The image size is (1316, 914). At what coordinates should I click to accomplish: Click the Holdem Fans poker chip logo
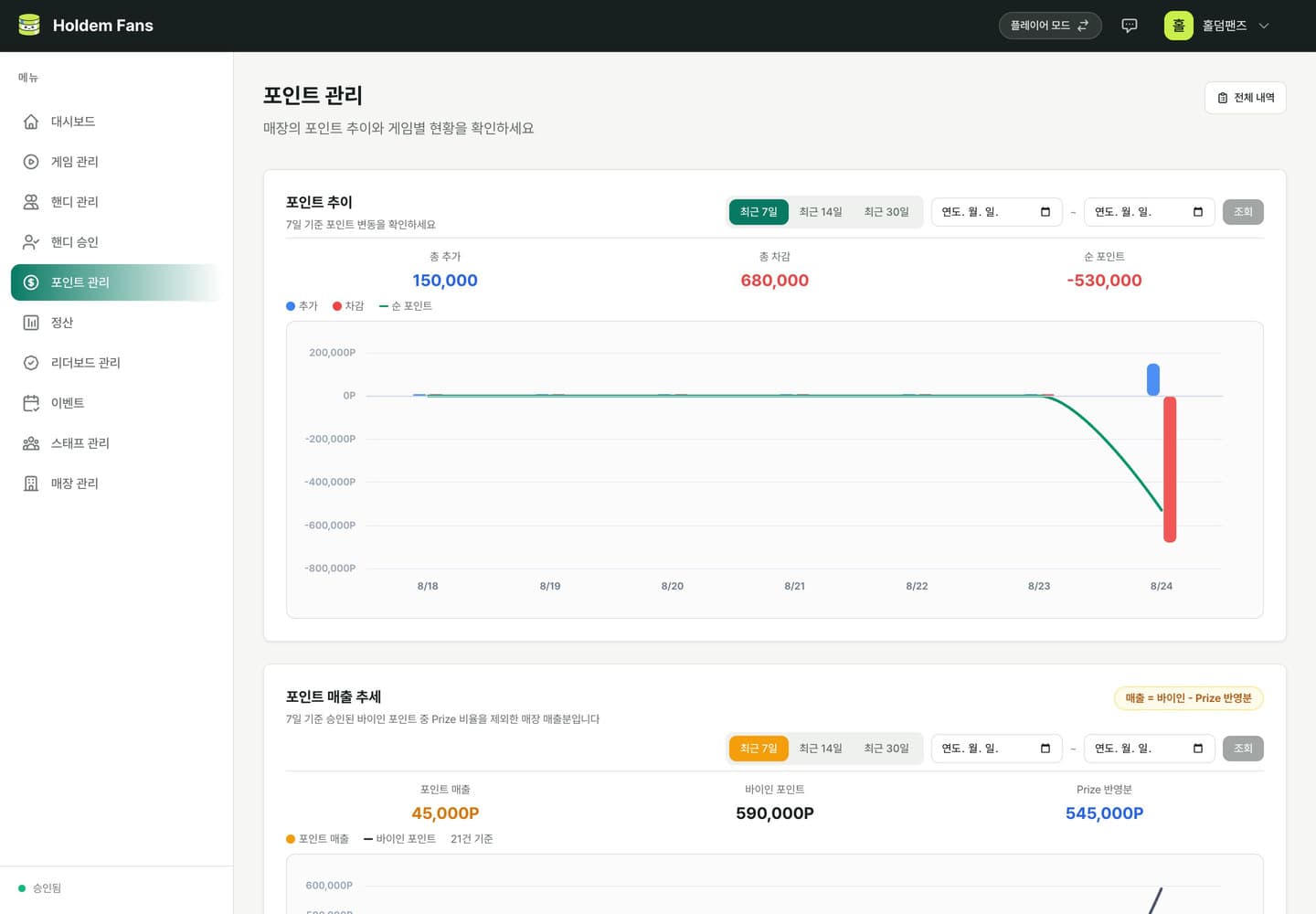point(29,26)
